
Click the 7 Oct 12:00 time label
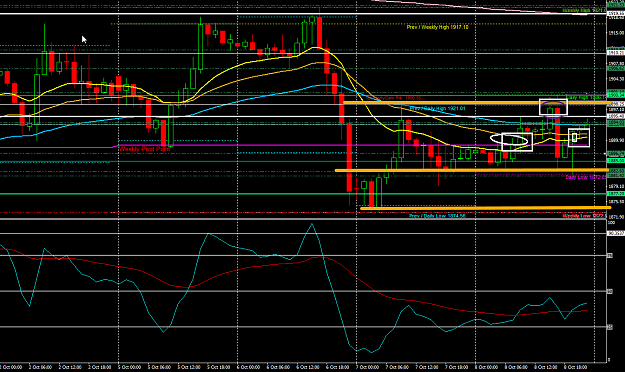click(x=427, y=367)
